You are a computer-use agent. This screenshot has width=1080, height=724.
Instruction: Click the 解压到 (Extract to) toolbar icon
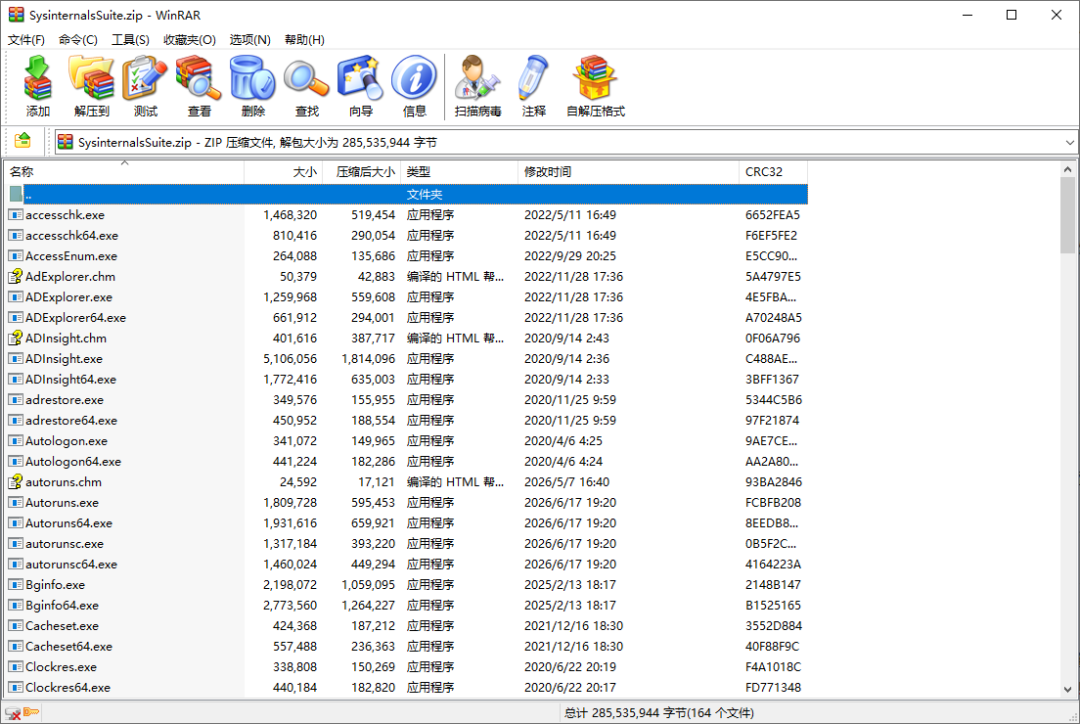click(92, 78)
